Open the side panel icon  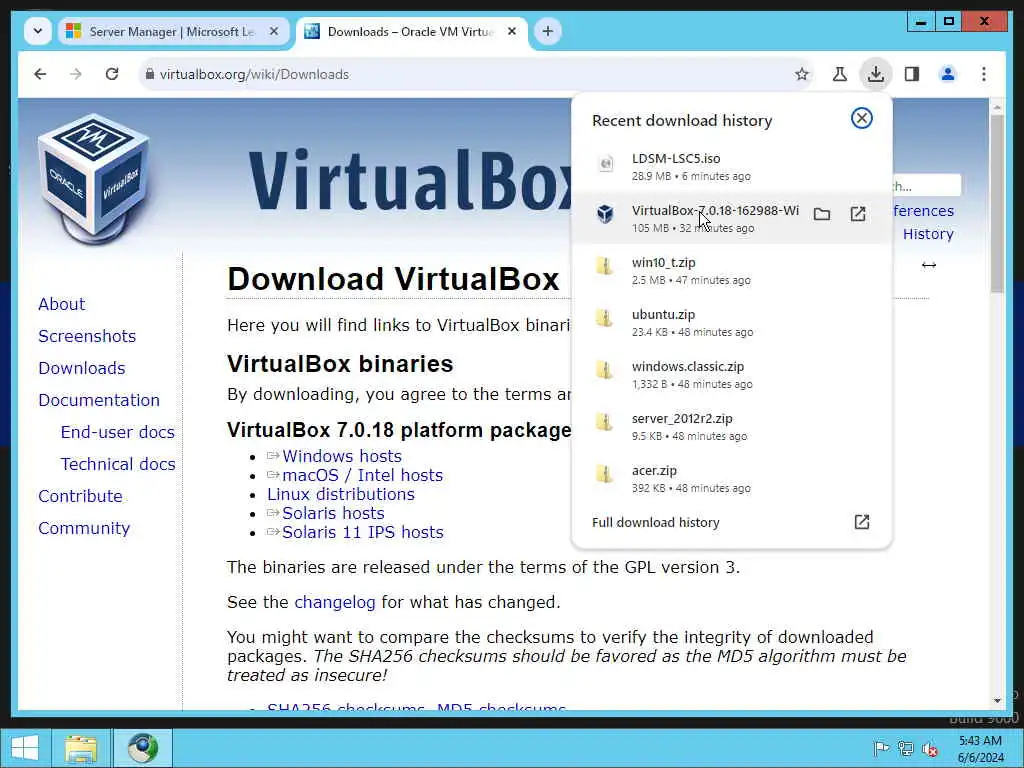click(x=912, y=74)
